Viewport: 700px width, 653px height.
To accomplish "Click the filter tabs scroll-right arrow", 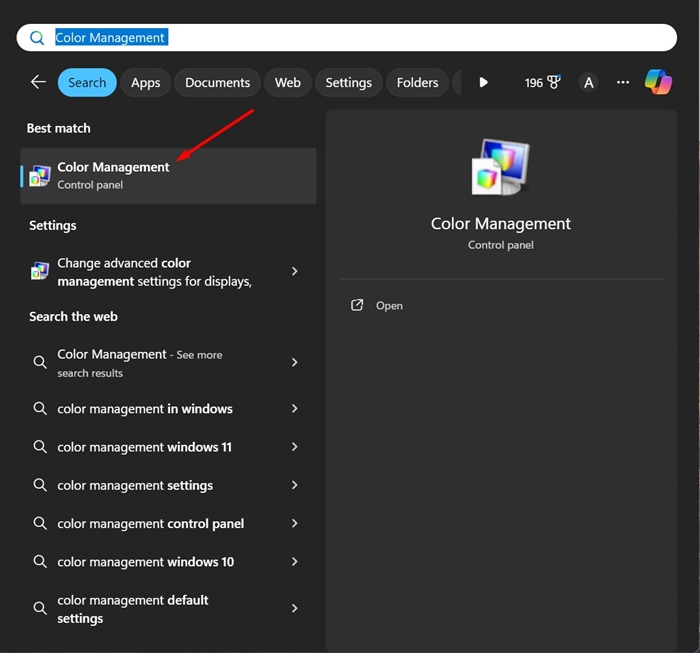I will (x=483, y=83).
